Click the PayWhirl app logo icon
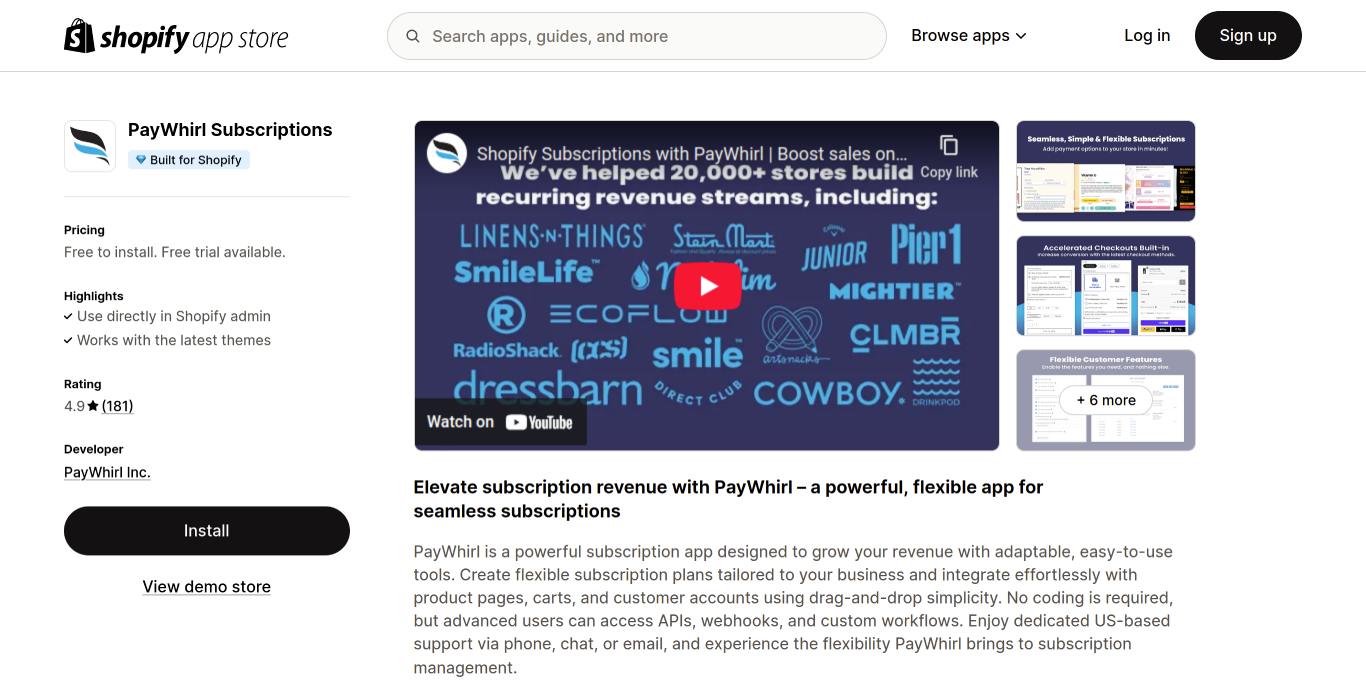This screenshot has width=1366, height=700. [90, 146]
